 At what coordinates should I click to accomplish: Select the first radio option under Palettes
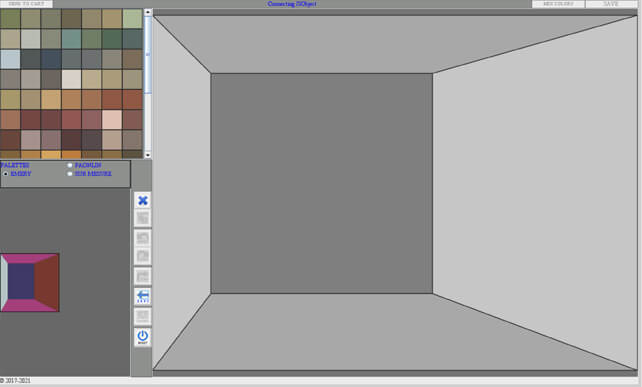pos(6,174)
